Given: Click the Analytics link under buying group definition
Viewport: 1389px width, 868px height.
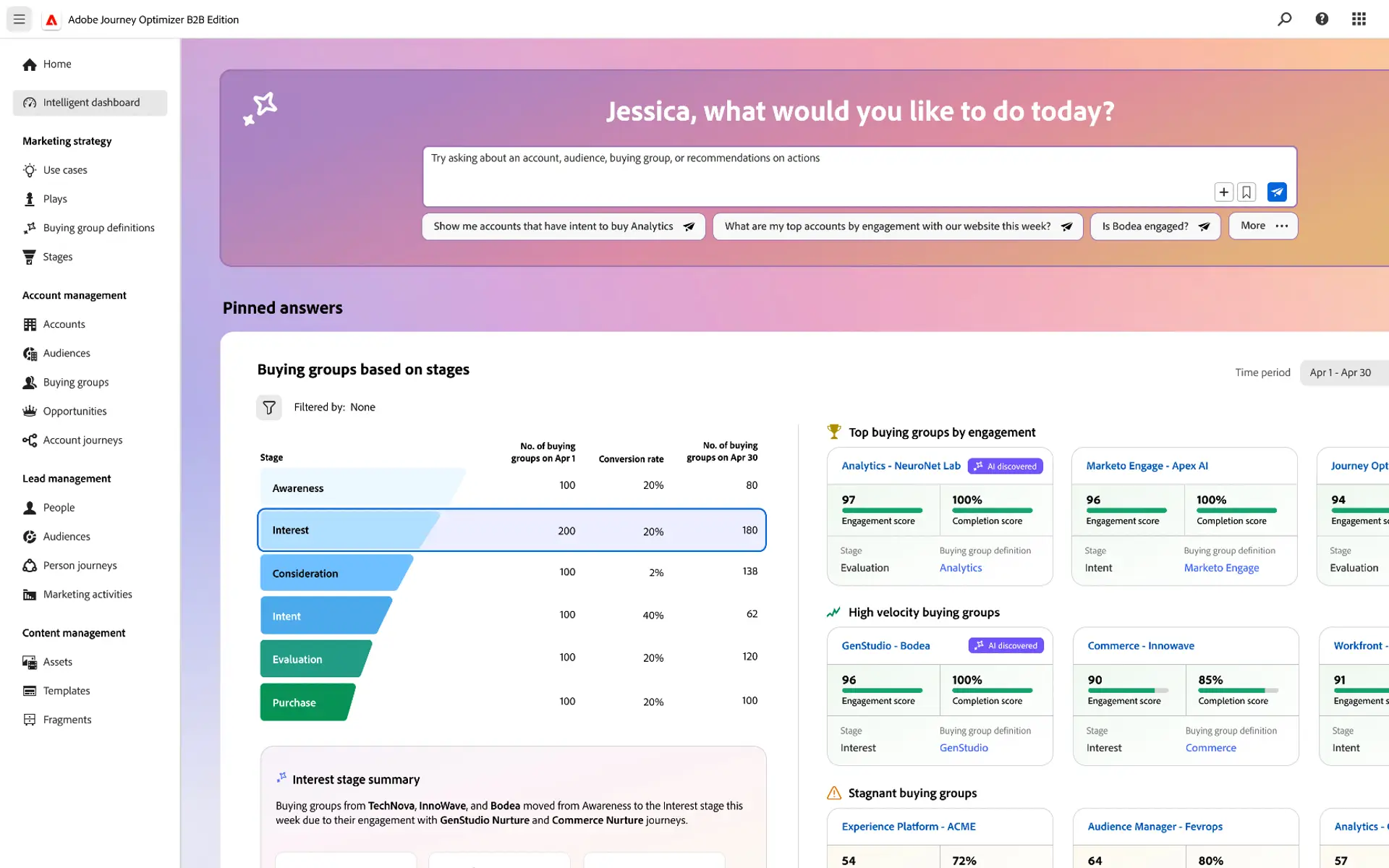Looking at the screenshot, I should coord(959,568).
